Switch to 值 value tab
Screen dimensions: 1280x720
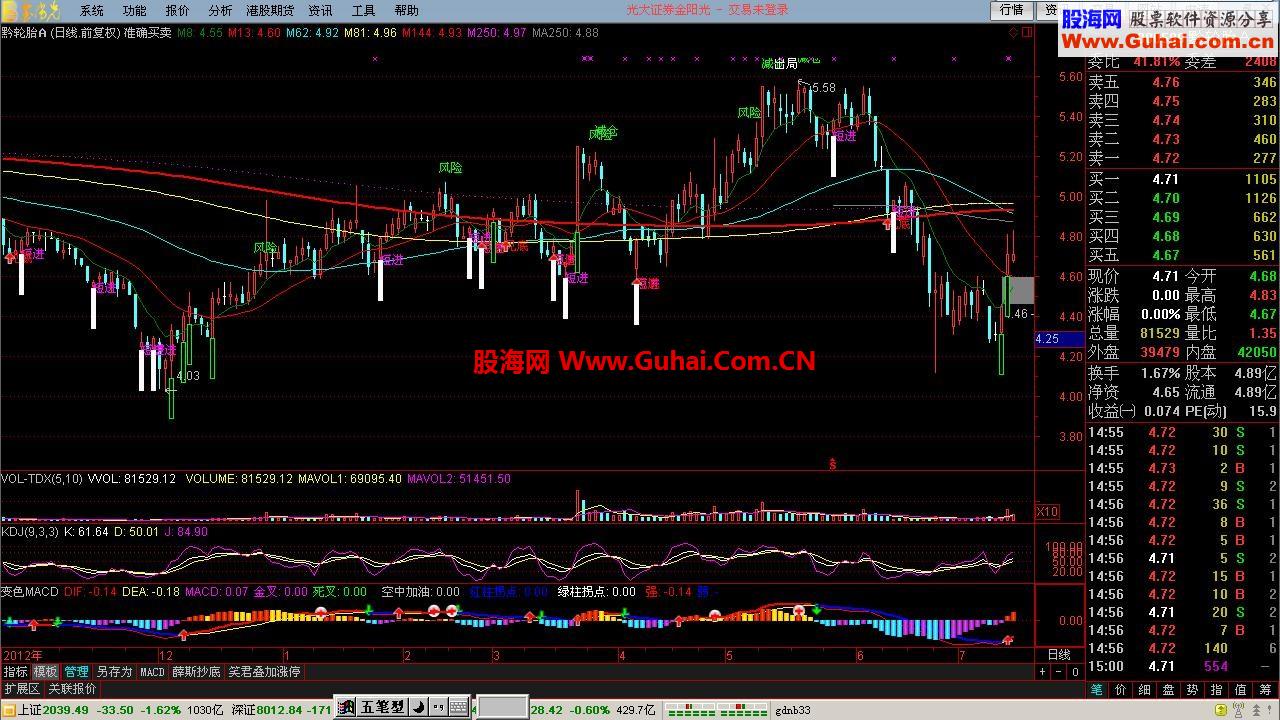tap(1241, 689)
